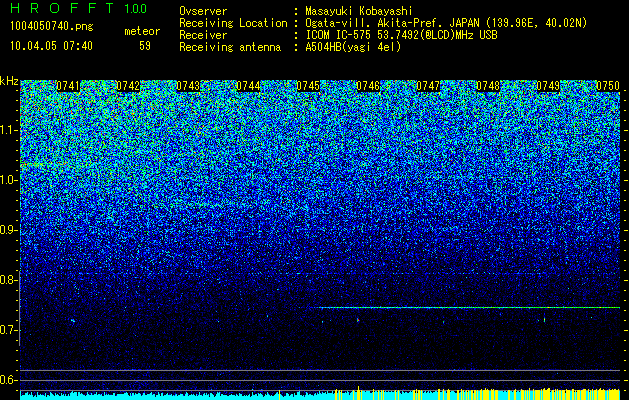
Task: Click the green carrier line near 0.75 kHz
Action: click(x=467, y=308)
